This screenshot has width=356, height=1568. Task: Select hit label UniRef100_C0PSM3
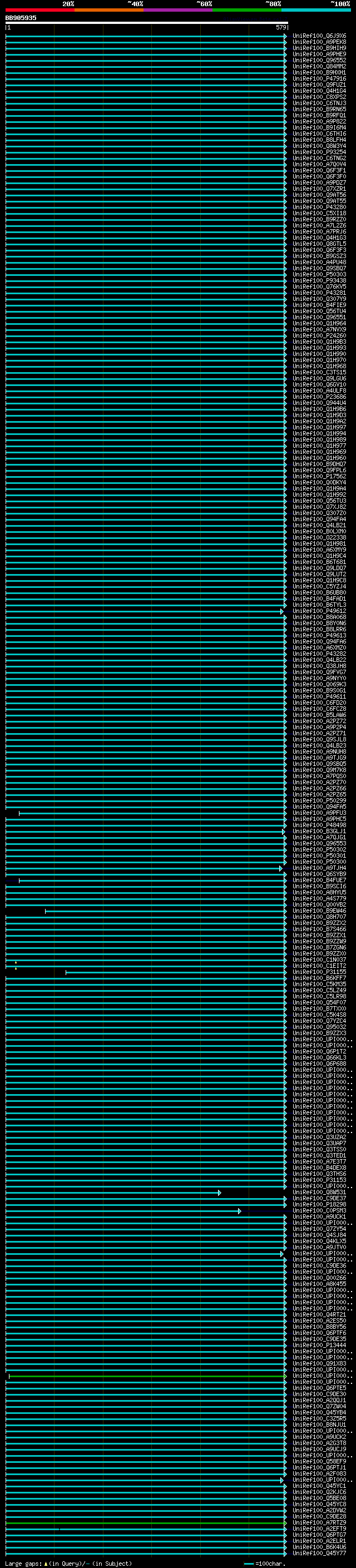click(319, 1210)
